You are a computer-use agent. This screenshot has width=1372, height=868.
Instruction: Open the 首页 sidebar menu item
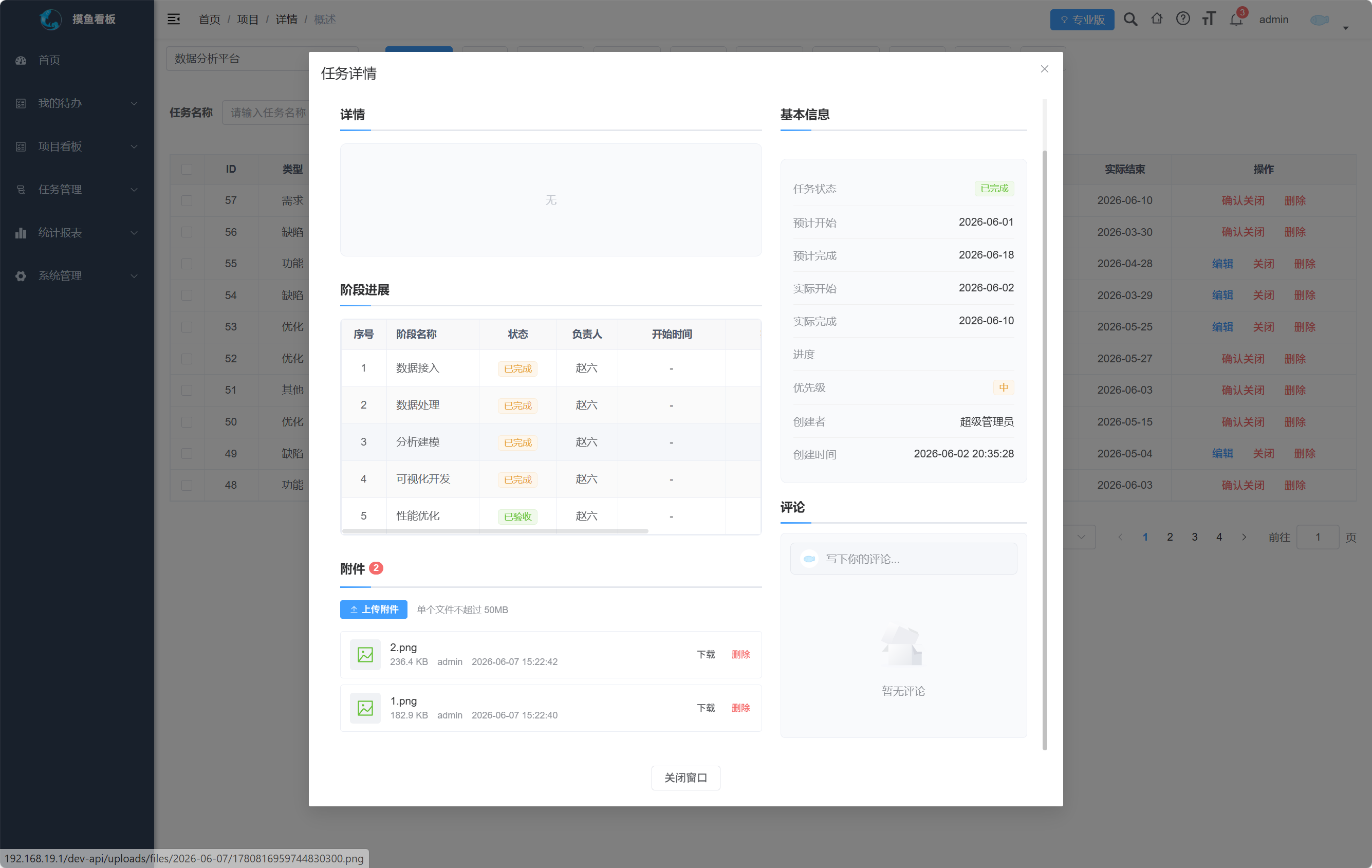pos(77,60)
